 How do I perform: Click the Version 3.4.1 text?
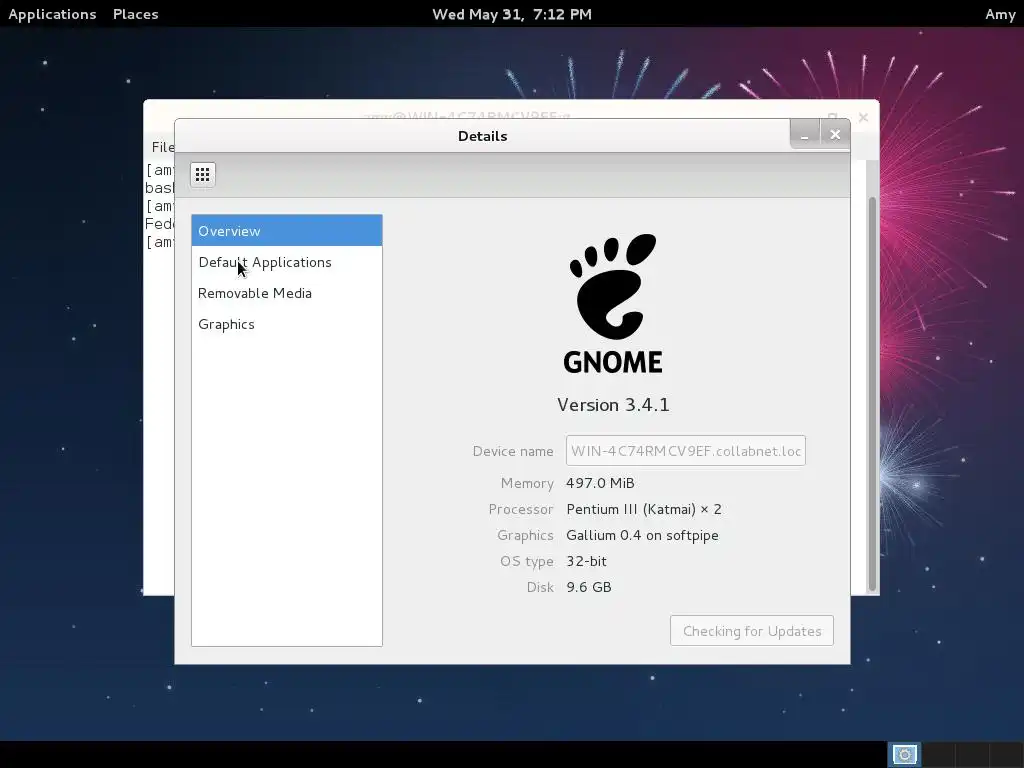pos(613,405)
